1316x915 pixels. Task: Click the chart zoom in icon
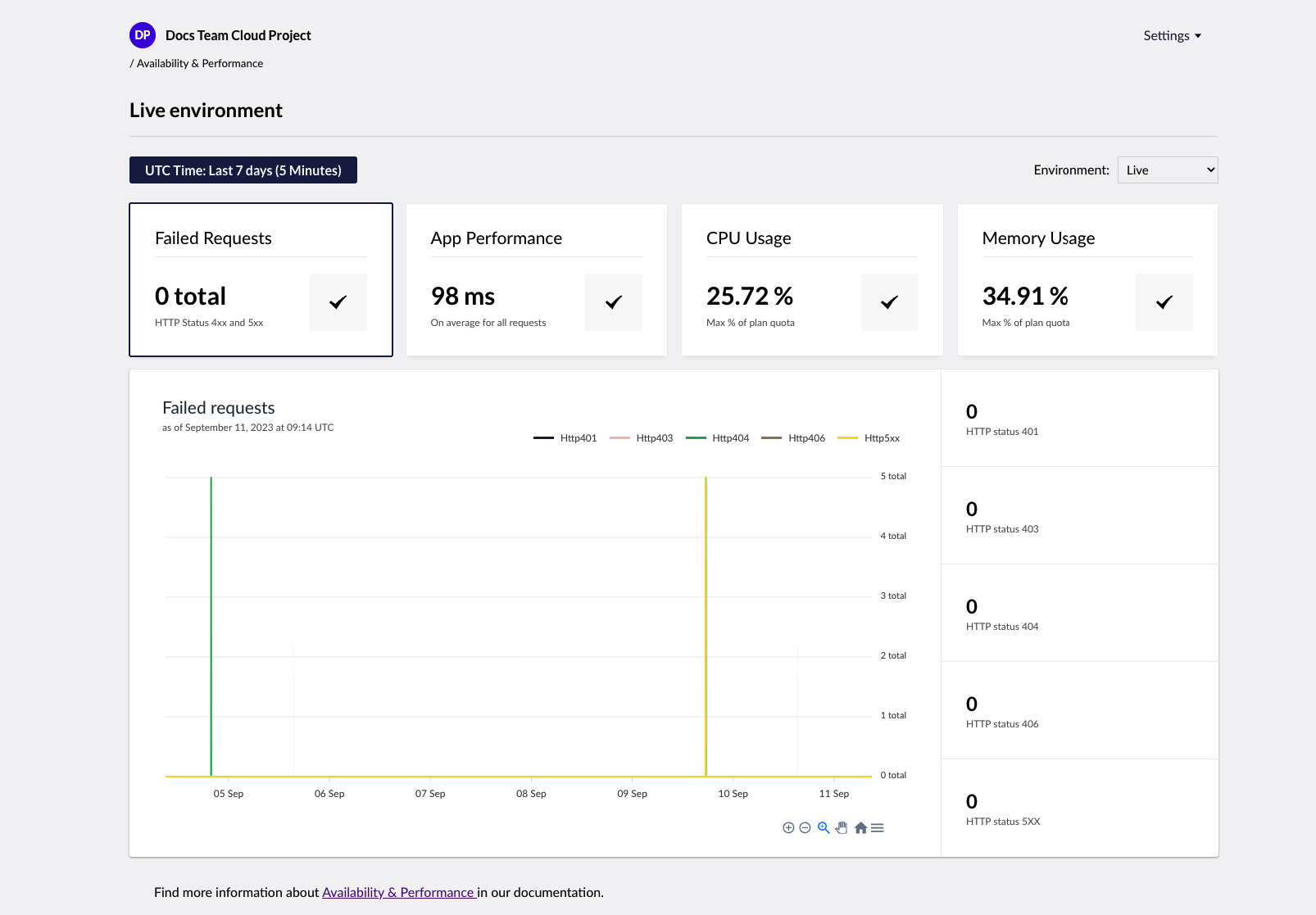pyautogui.click(x=788, y=828)
